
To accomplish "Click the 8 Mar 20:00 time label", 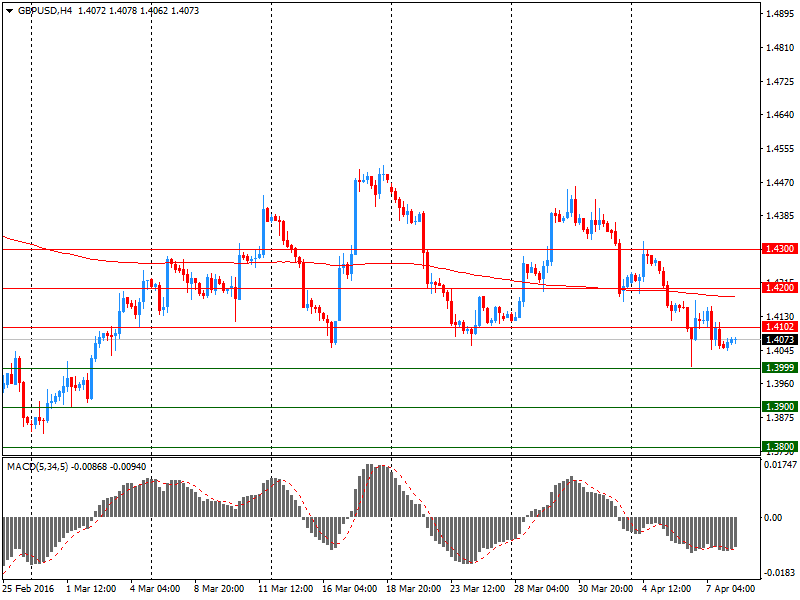I will coord(219,588).
